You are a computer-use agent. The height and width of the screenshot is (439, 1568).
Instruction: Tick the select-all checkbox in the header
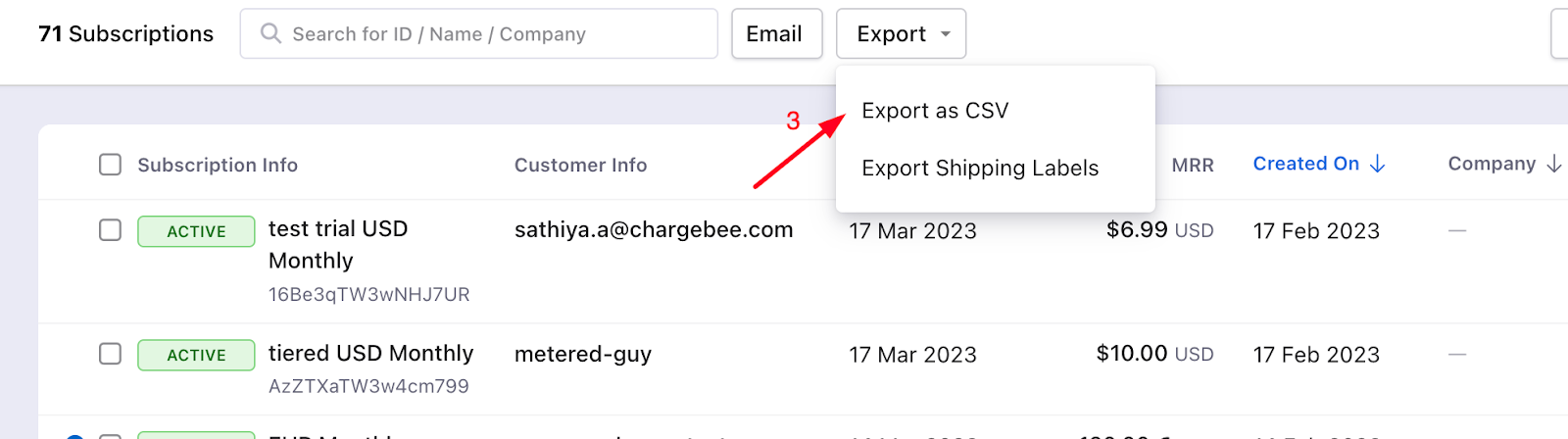[111, 165]
